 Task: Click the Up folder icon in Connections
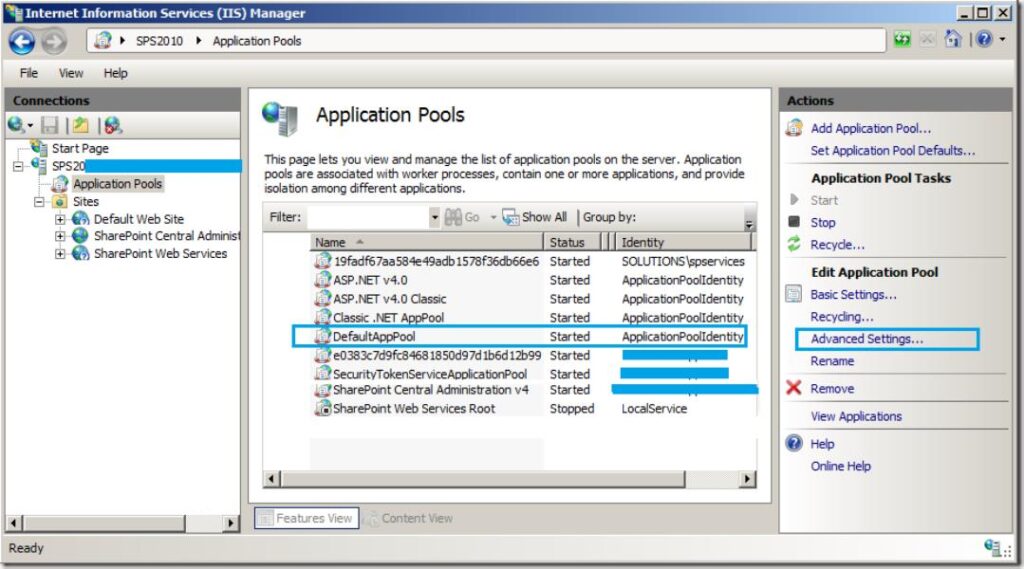pos(80,125)
